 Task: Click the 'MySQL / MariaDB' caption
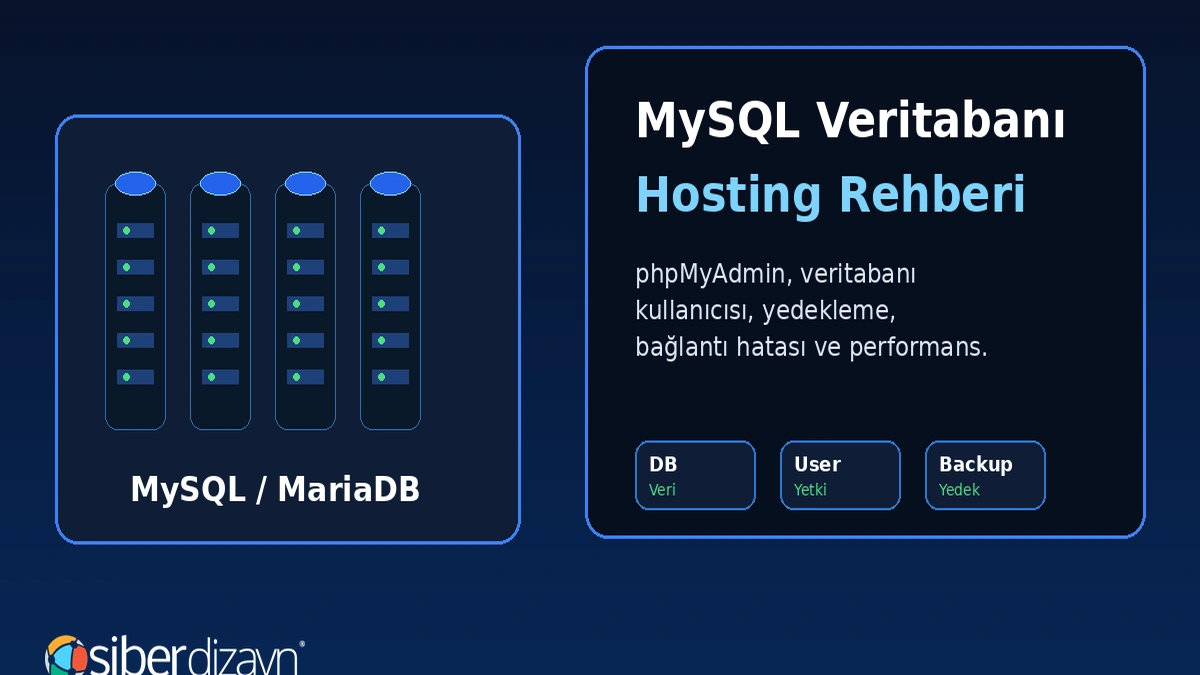[275, 490]
